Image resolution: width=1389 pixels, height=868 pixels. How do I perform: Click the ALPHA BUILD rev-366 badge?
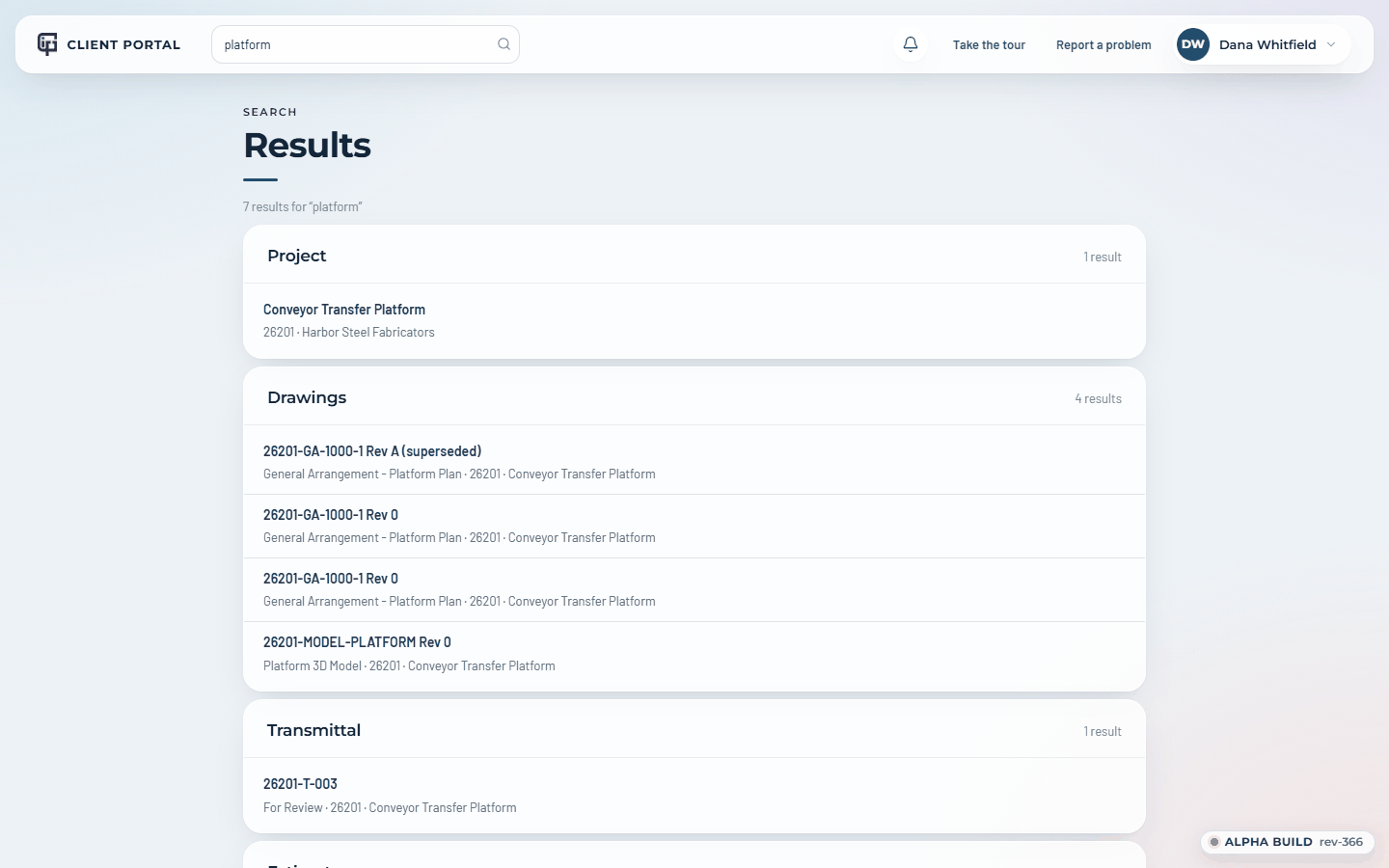(x=1288, y=842)
